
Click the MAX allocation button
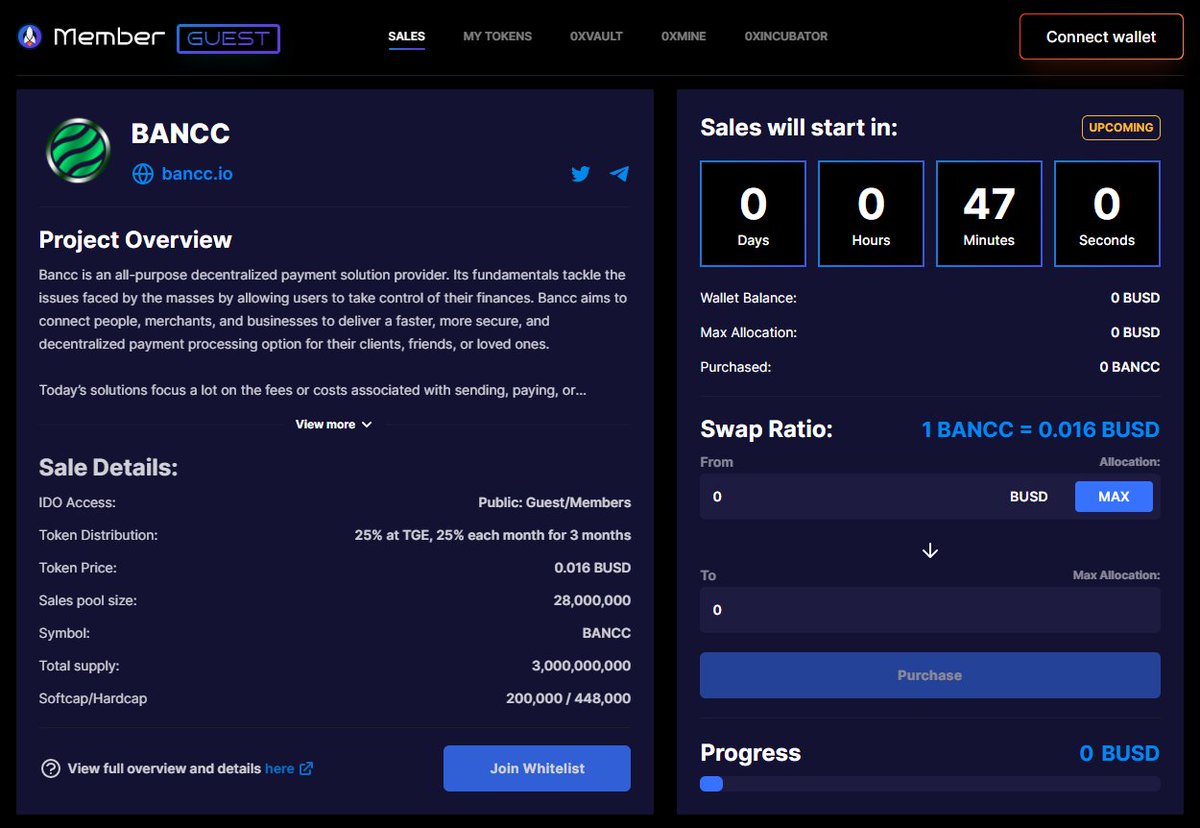1114,497
